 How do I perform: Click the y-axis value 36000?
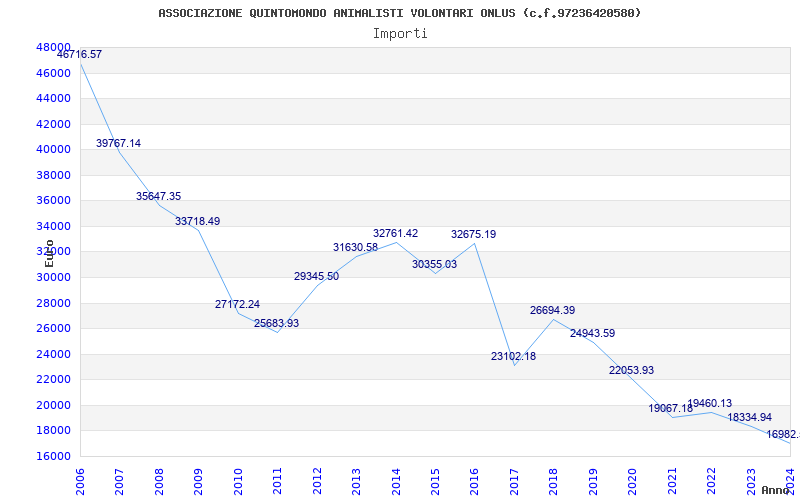[x=53, y=201]
